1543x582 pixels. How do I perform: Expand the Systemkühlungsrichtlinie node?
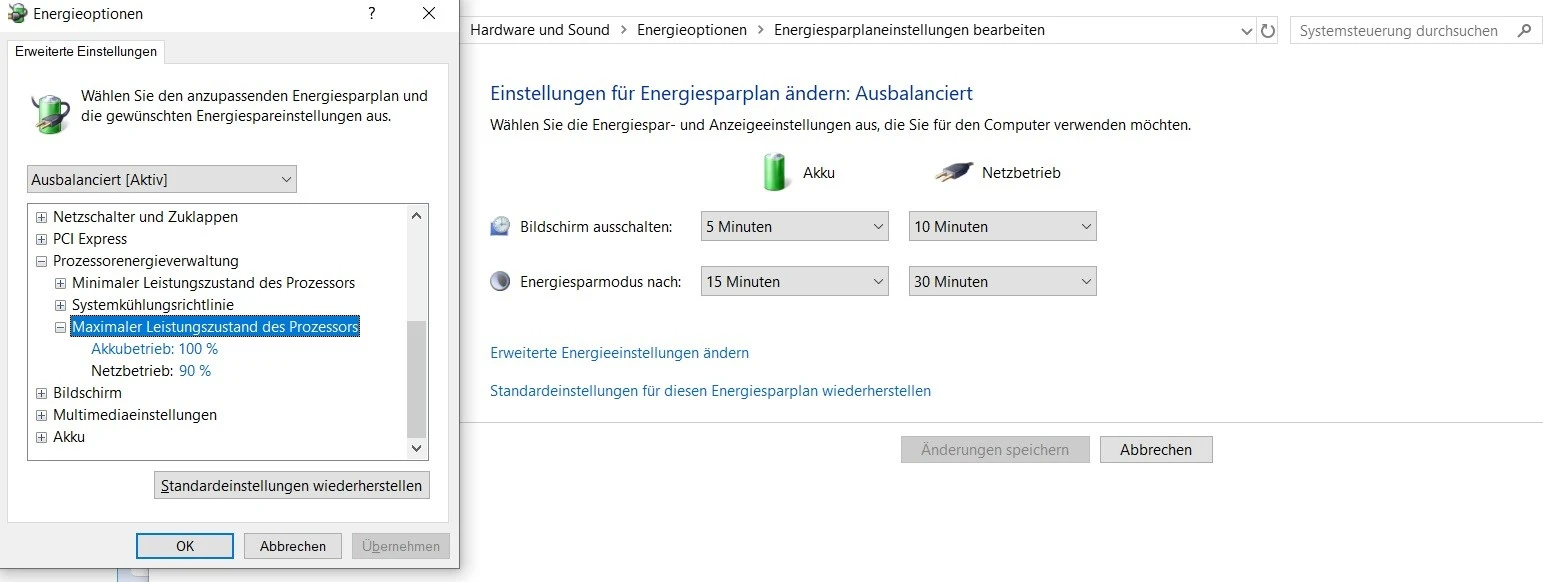pyautogui.click(x=60, y=305)
